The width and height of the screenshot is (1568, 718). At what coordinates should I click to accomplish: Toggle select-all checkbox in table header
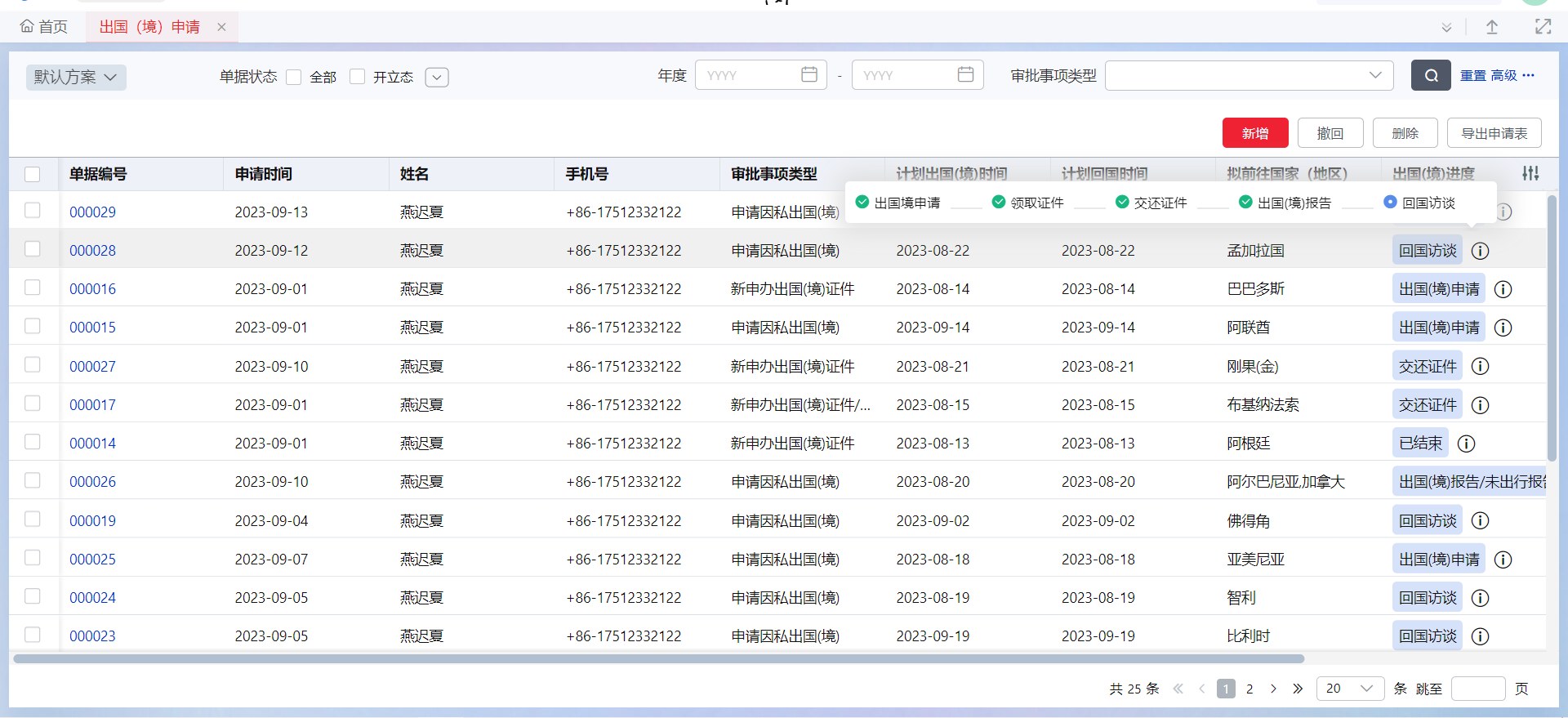click(33, 174)
